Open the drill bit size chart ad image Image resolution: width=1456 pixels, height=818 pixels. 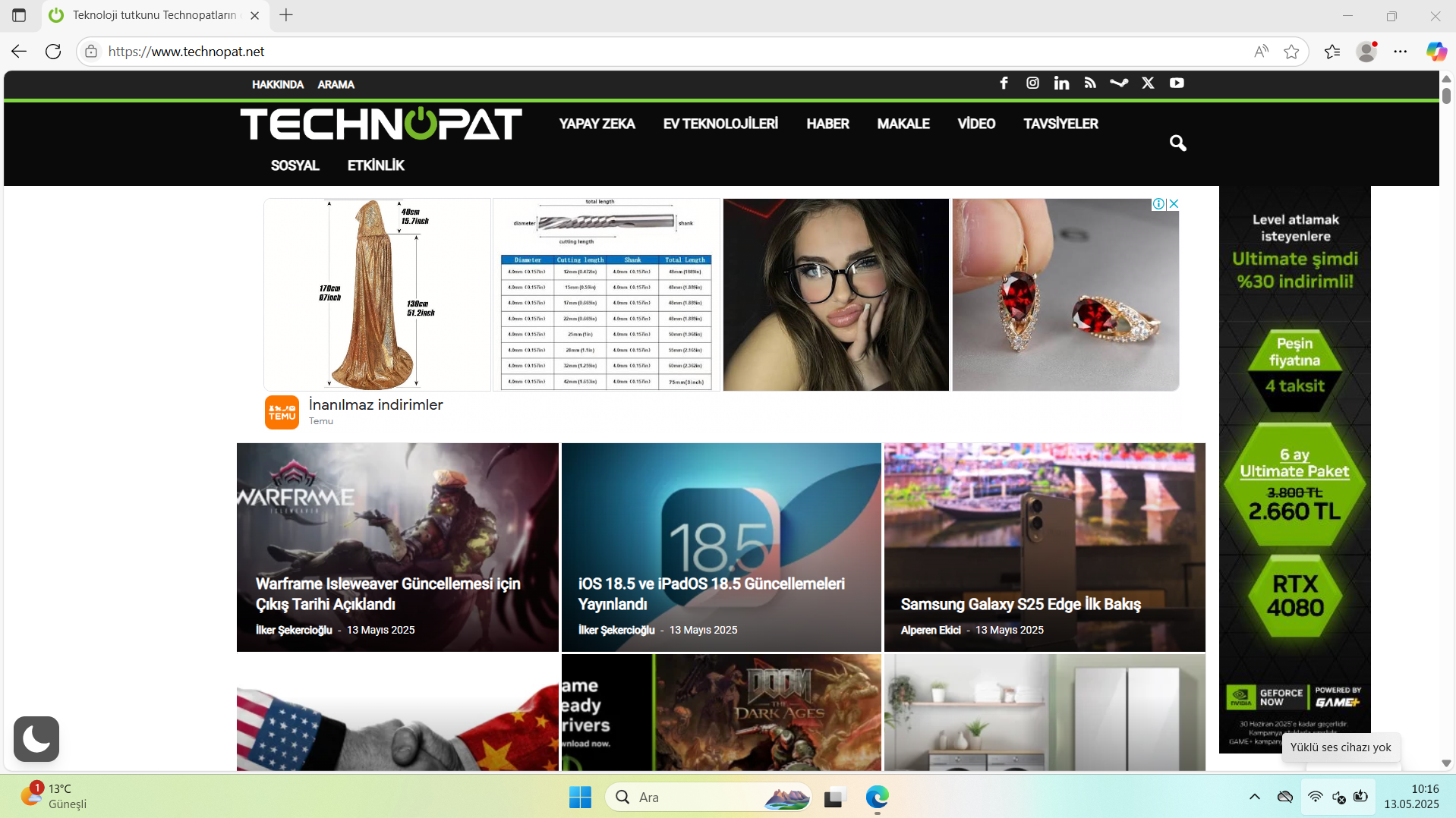(607, 294)
